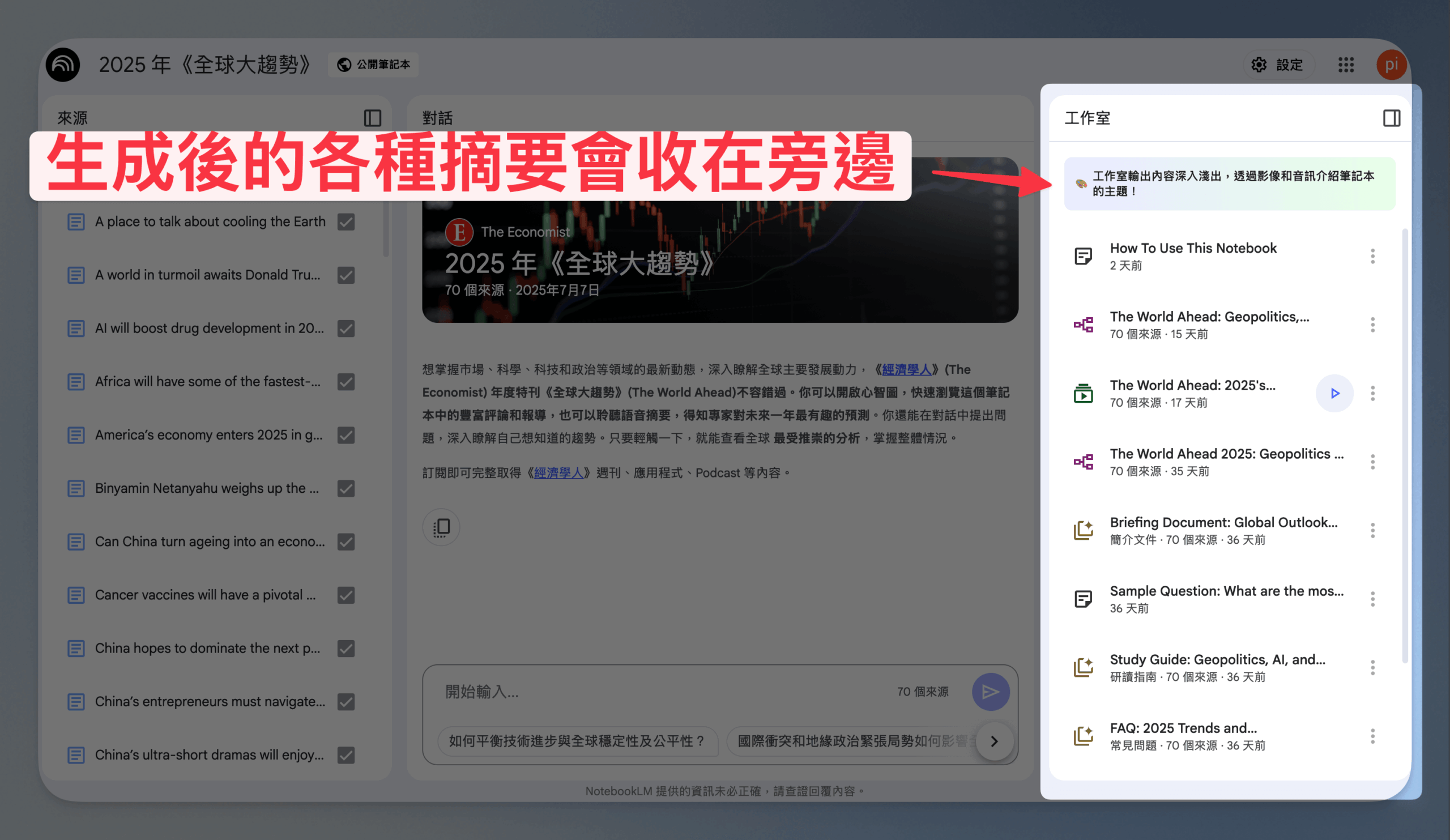Click the 開始輸入 chat input field
The height and width of the screenshot is (840, 1450).
(x=662, y=692)
